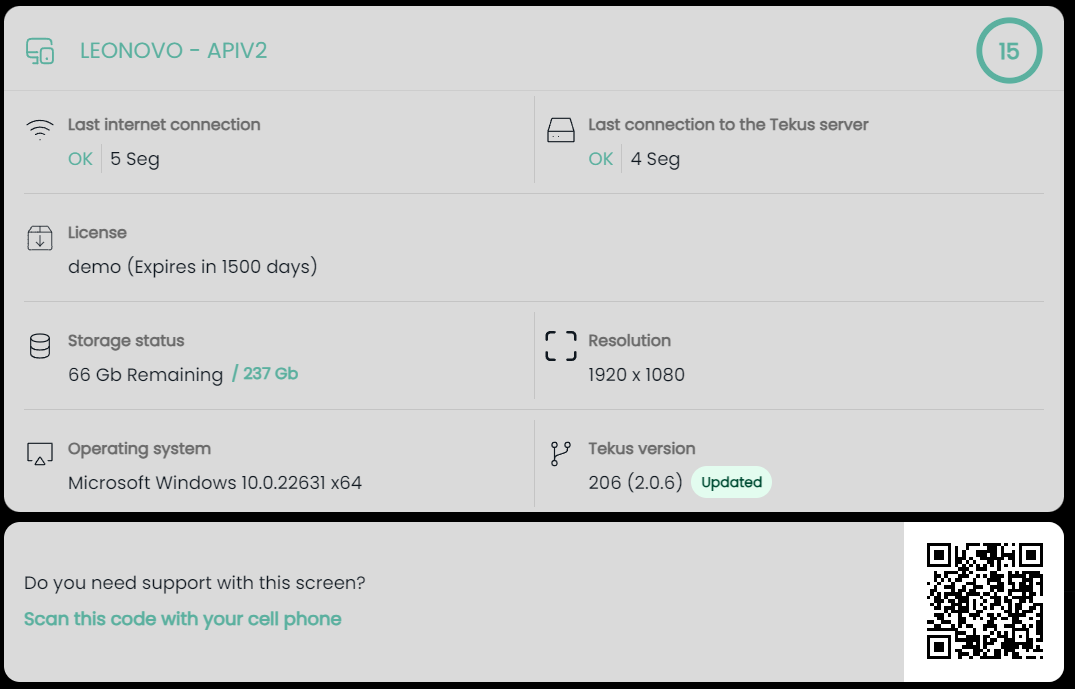Click the 1920 x 1080 resolution value
1075x689 pixels.
click(637, 375)
